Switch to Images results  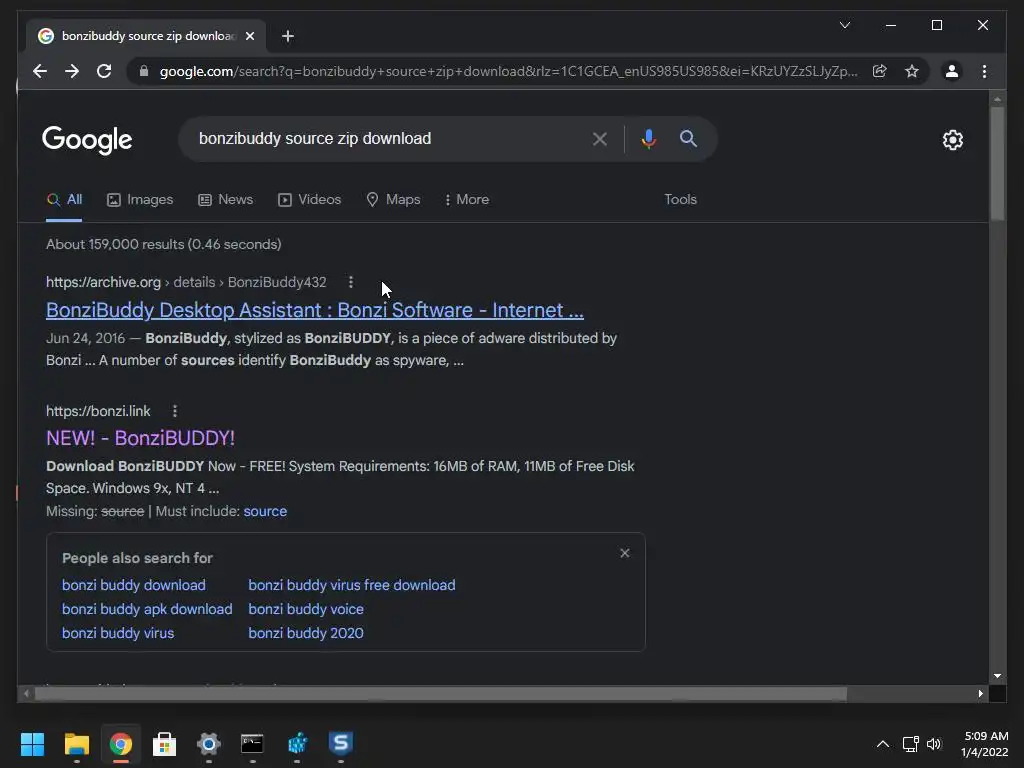pos(140,199)
